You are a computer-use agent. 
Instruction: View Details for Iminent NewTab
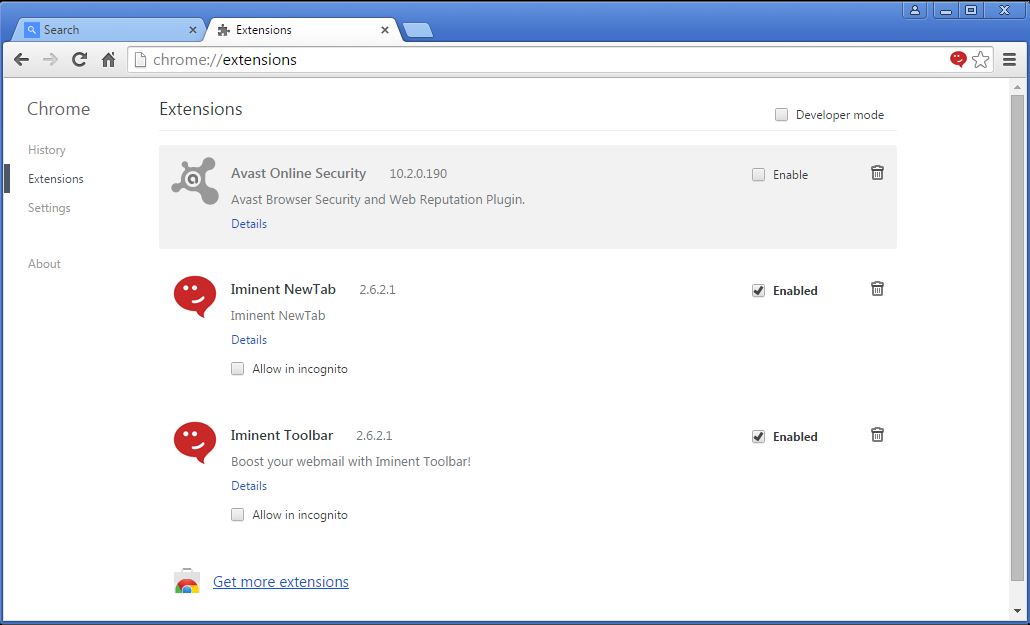[249, 340]
